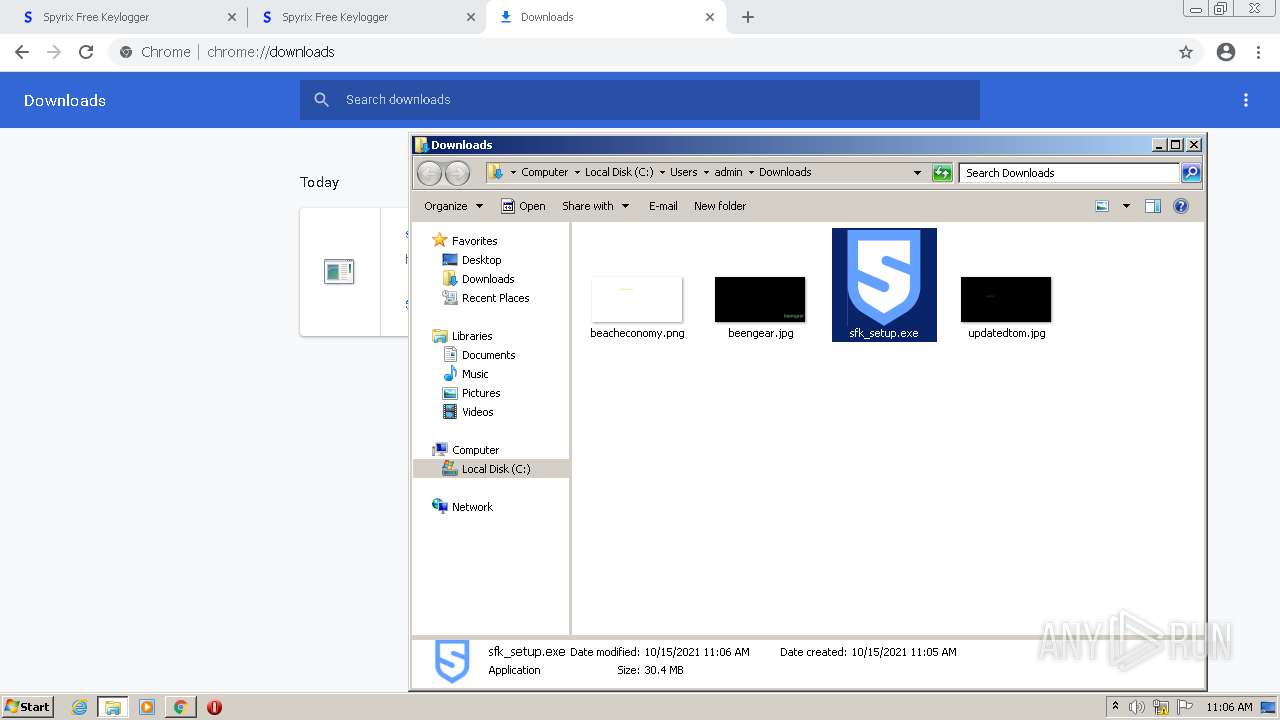This screenshot has width=1280, height=720.
Task: Show hidden system tray icons
Action: [x=1115, y=707]
